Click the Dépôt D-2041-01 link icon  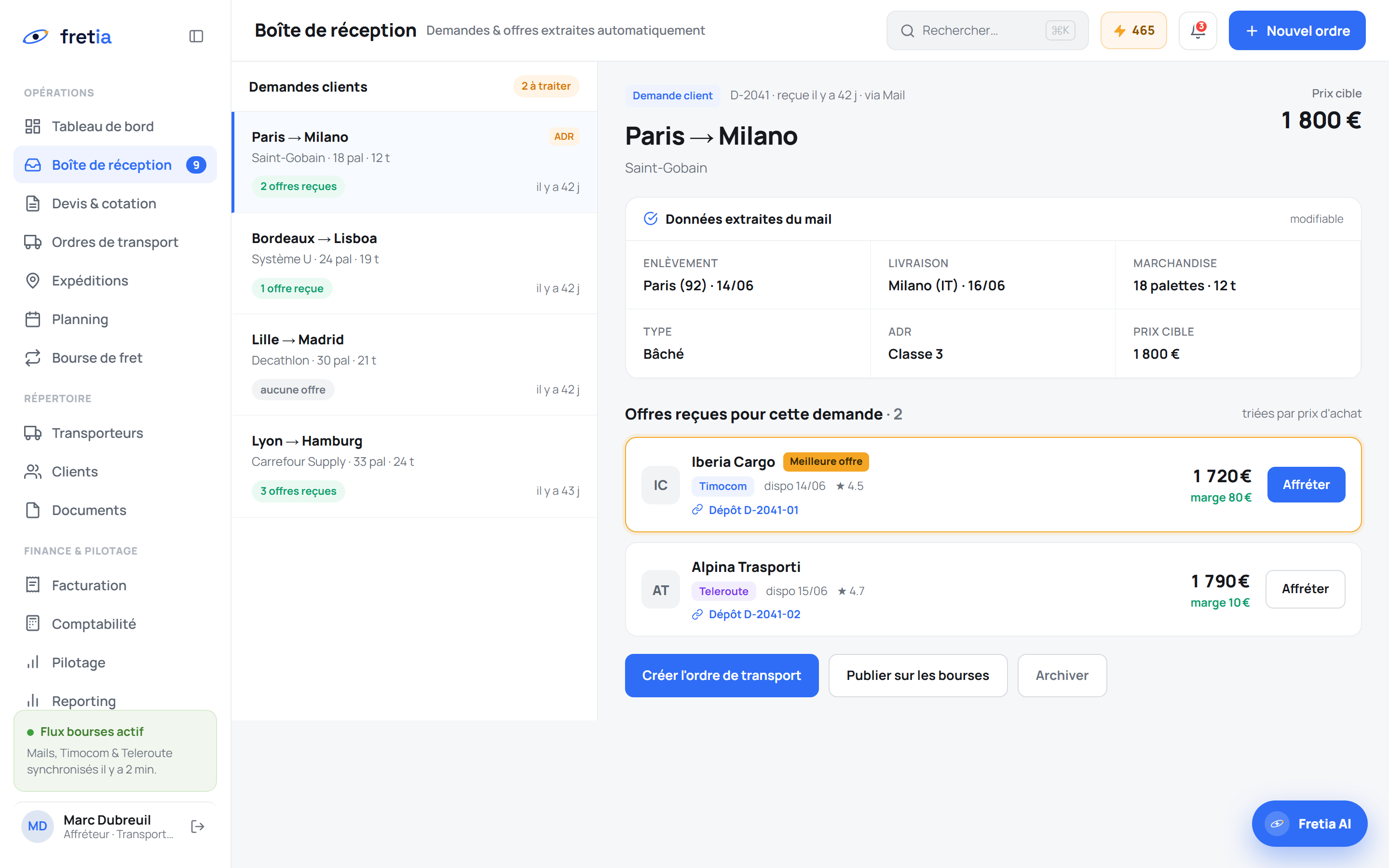click(x=697, y=510)
